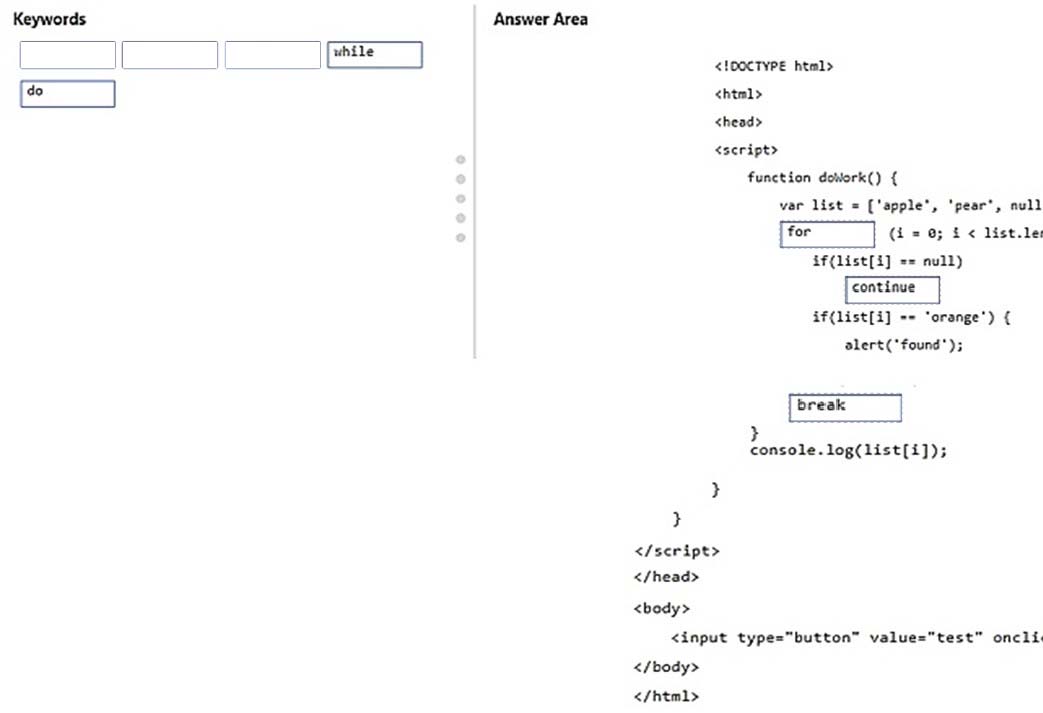Image resolution: width=1043 pixels, height=713 pixels.
Task: Click the "for" answer box
Action: tap(827, 234)
